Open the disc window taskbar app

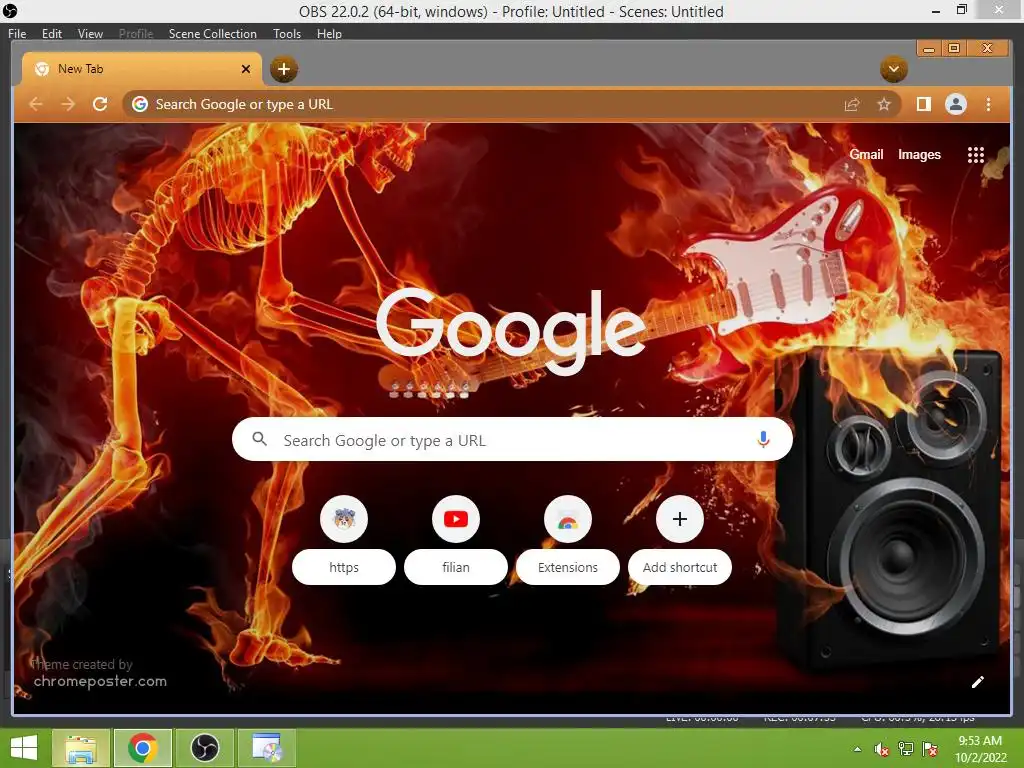[266, 748]
